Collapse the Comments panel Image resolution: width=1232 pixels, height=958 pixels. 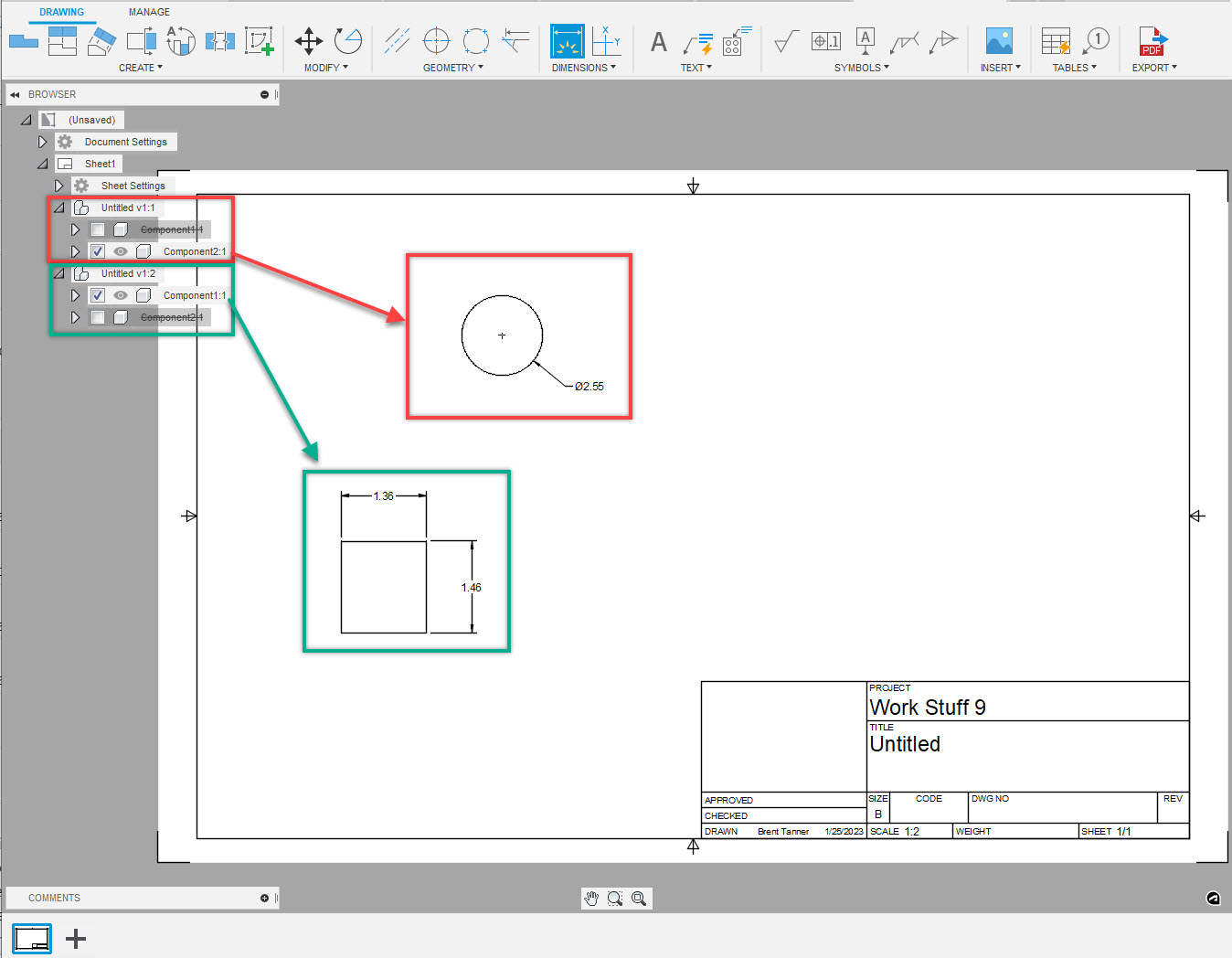coord(263,898)
